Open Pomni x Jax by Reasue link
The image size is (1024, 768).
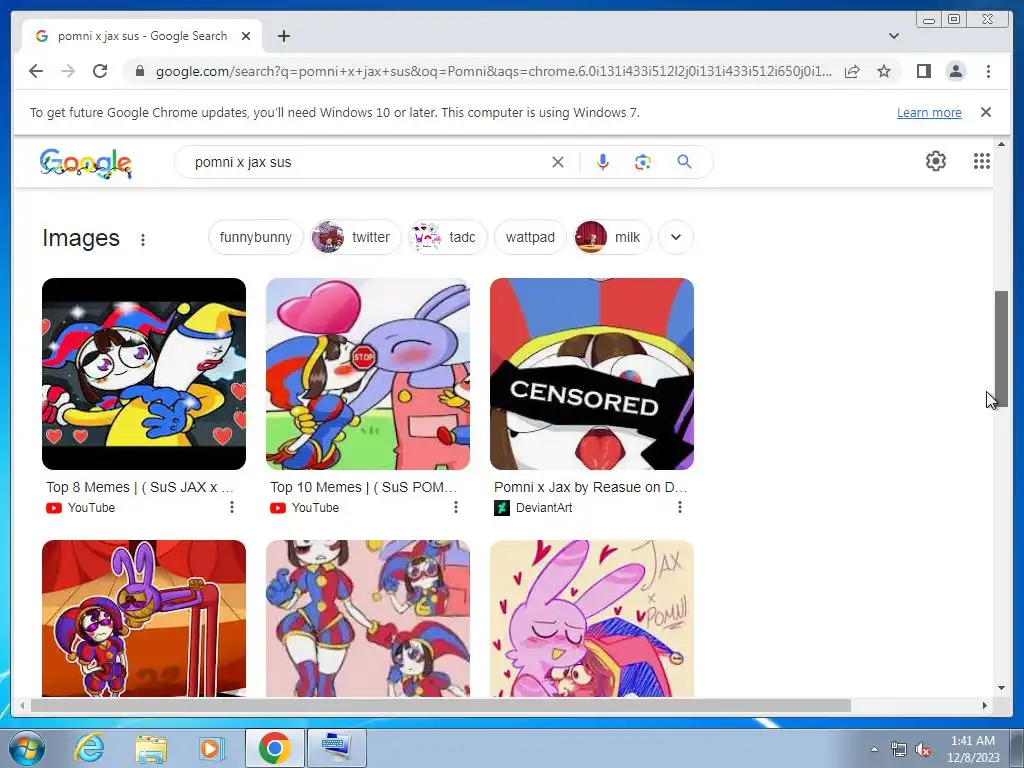590,487
